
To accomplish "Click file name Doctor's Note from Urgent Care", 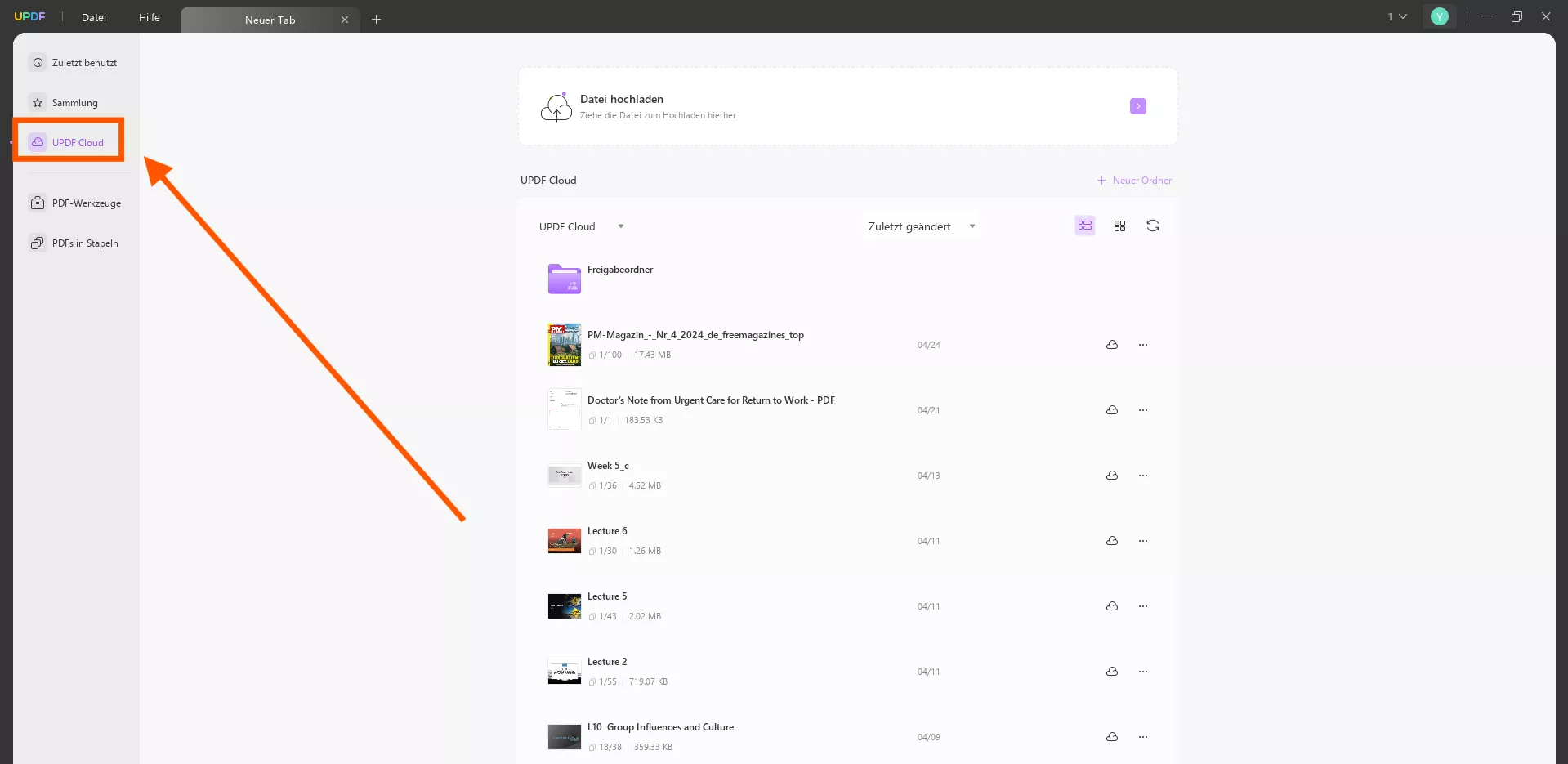I will coord(711,400).
